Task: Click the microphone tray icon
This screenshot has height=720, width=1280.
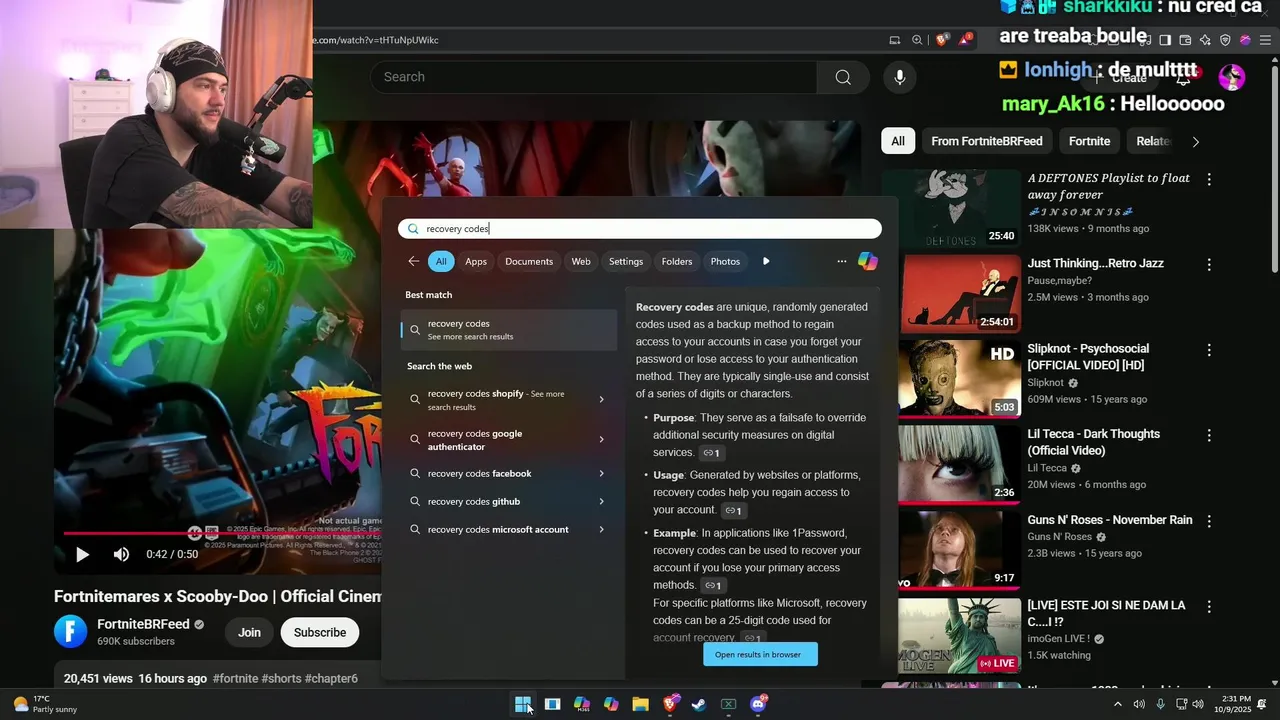Action: point(1160,704)
